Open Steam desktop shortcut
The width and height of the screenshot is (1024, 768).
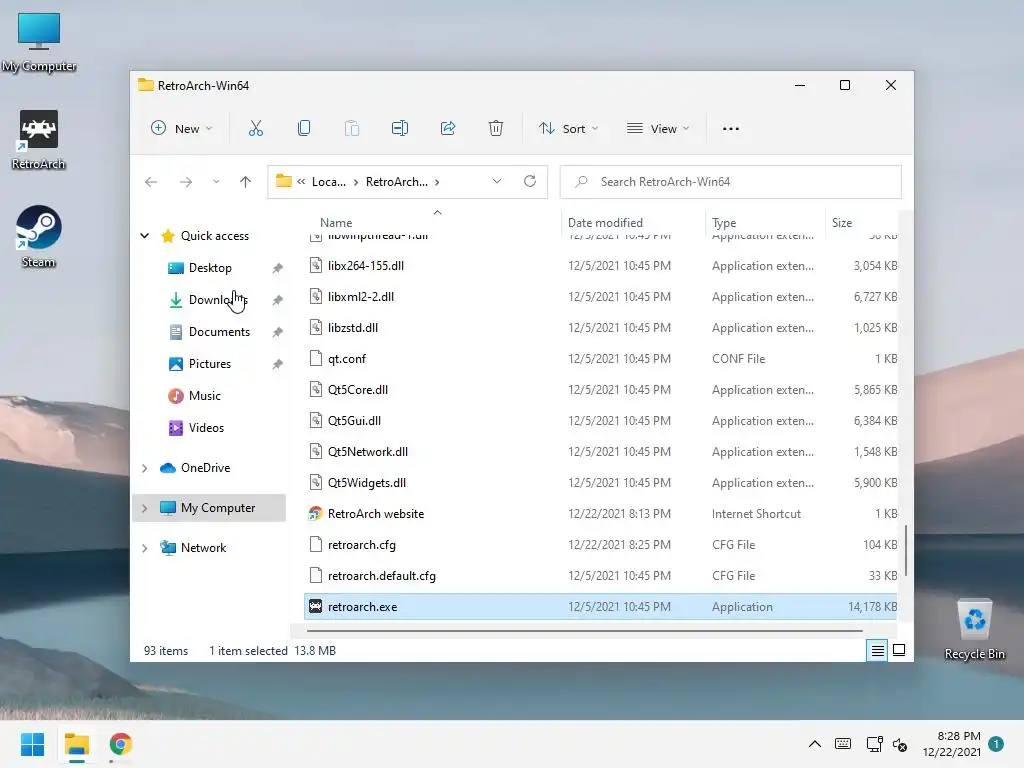(39, 237)
